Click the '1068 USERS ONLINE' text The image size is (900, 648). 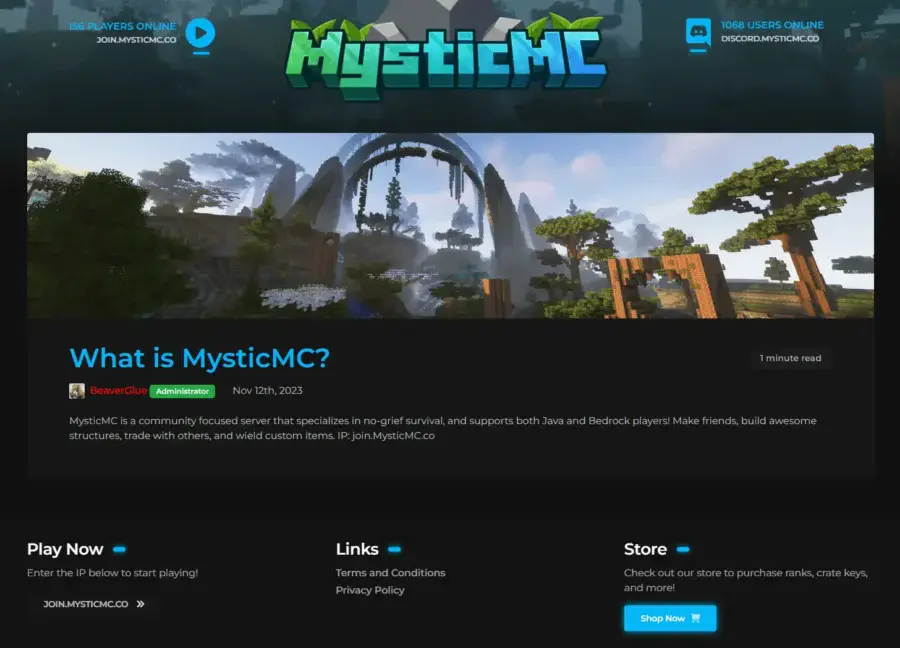[x=772, y=25]
